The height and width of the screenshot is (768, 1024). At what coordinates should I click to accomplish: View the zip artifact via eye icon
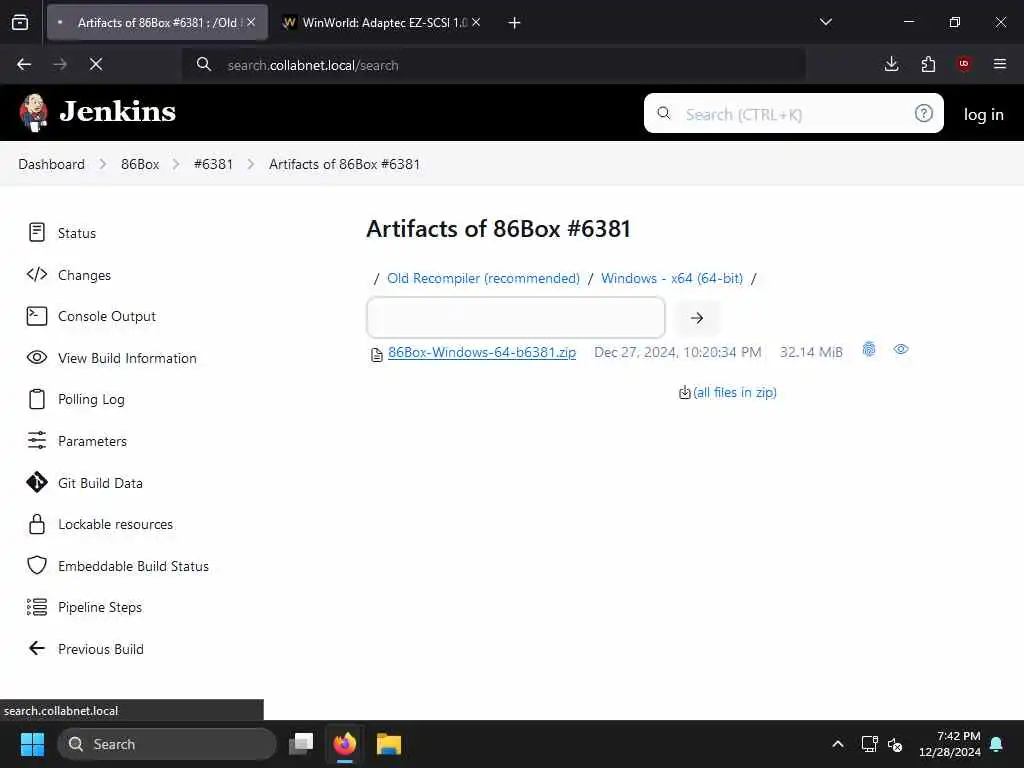pyautogui.click(x=901, y=349)
